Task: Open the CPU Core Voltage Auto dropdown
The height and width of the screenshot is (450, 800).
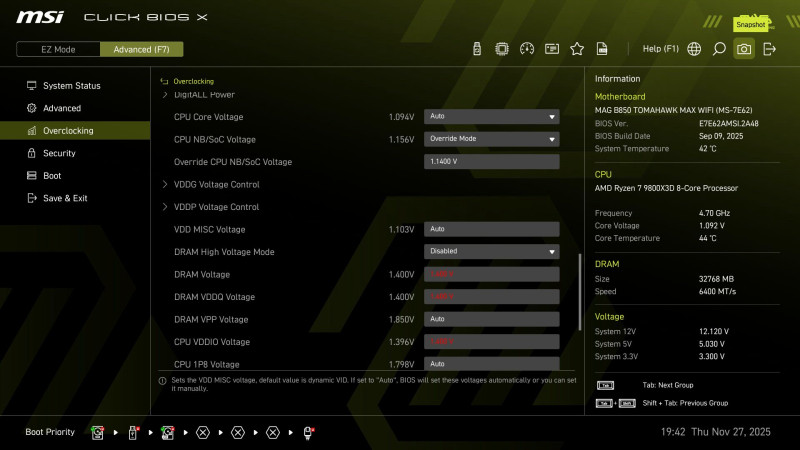Action: click(x=491, y=116)
